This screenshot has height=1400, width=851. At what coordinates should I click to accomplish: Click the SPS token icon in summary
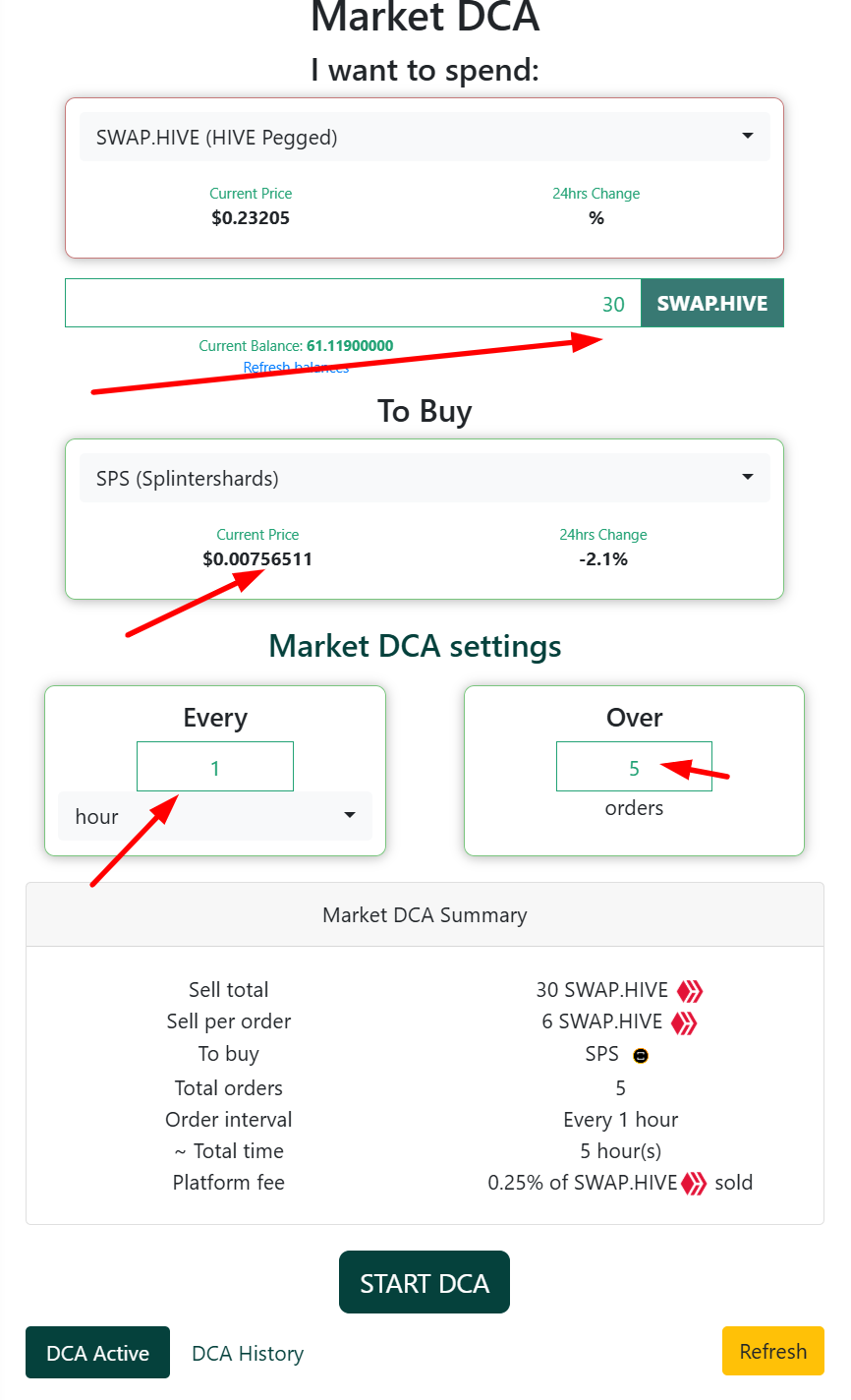click(641, 1056)
